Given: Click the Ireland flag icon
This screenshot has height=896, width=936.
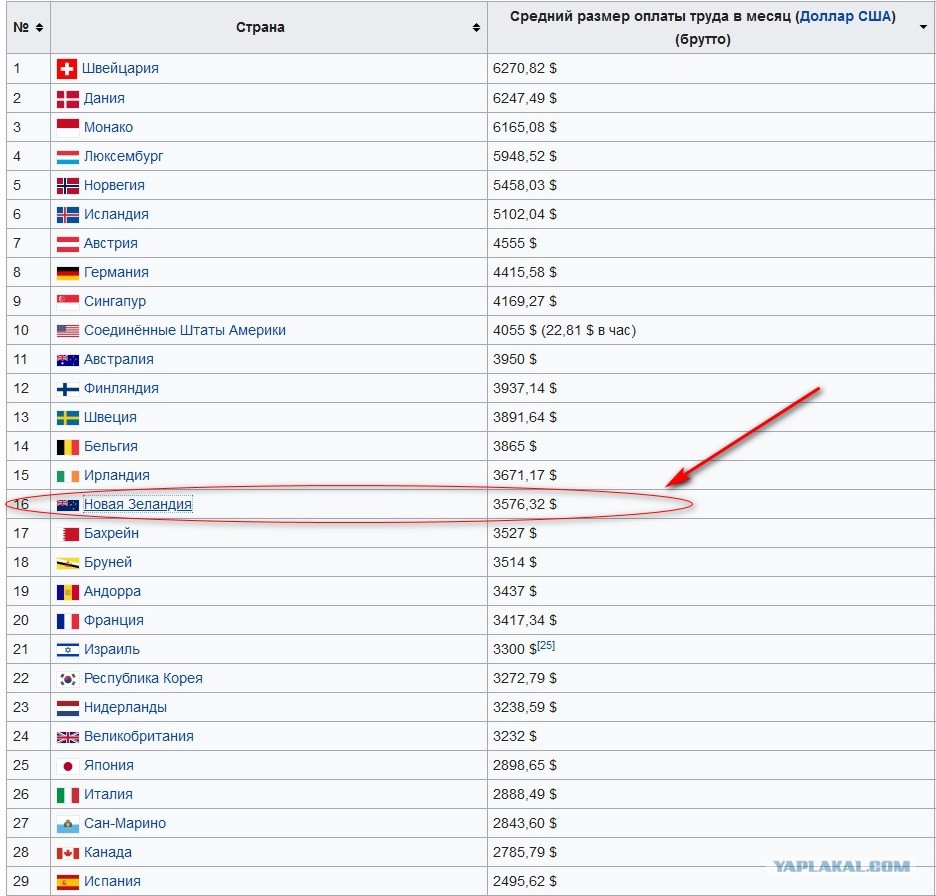Looking at the screenshot, I should pos(67,476).
